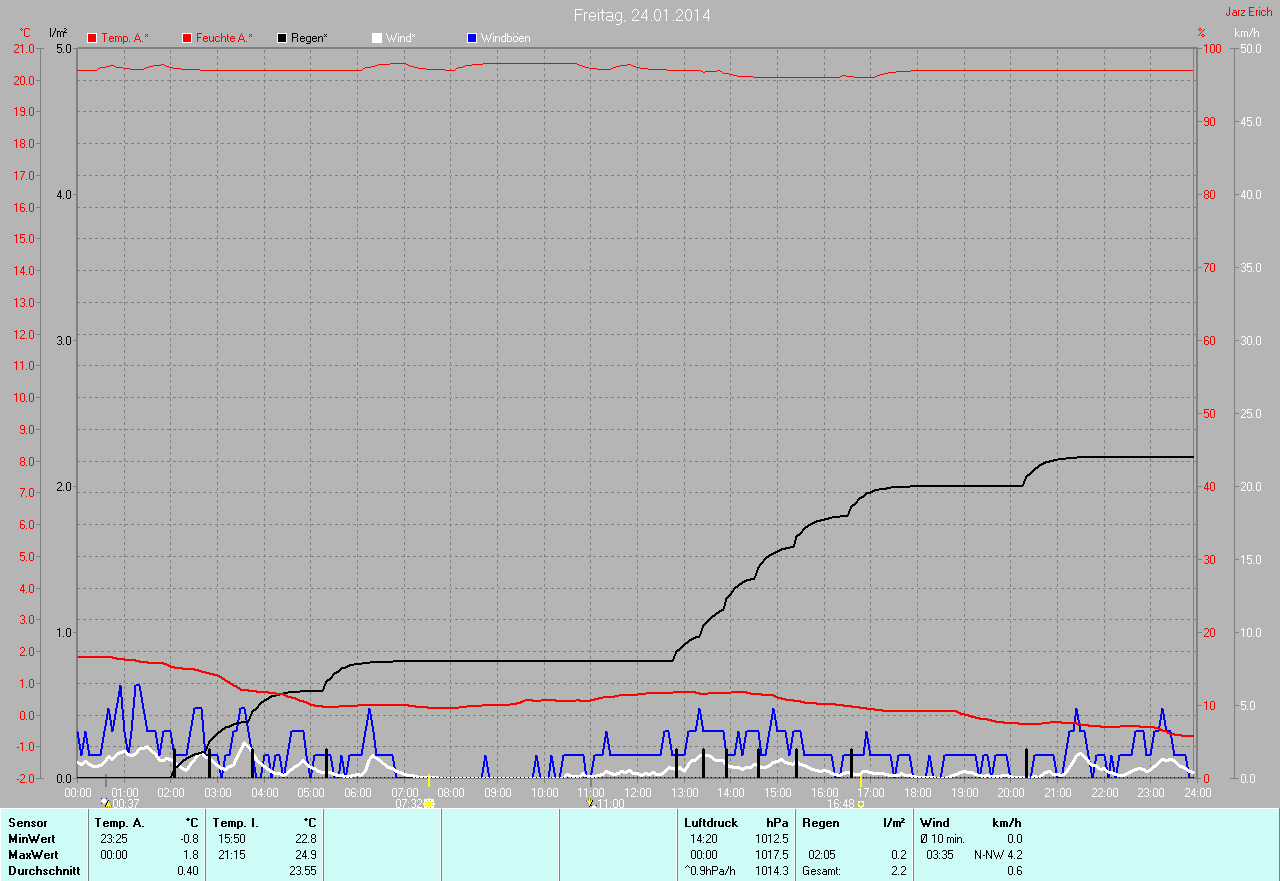This screenshot has width=1280, height=881.
Task: Click the moon icon at 00:37
Action: click(107, 803)
